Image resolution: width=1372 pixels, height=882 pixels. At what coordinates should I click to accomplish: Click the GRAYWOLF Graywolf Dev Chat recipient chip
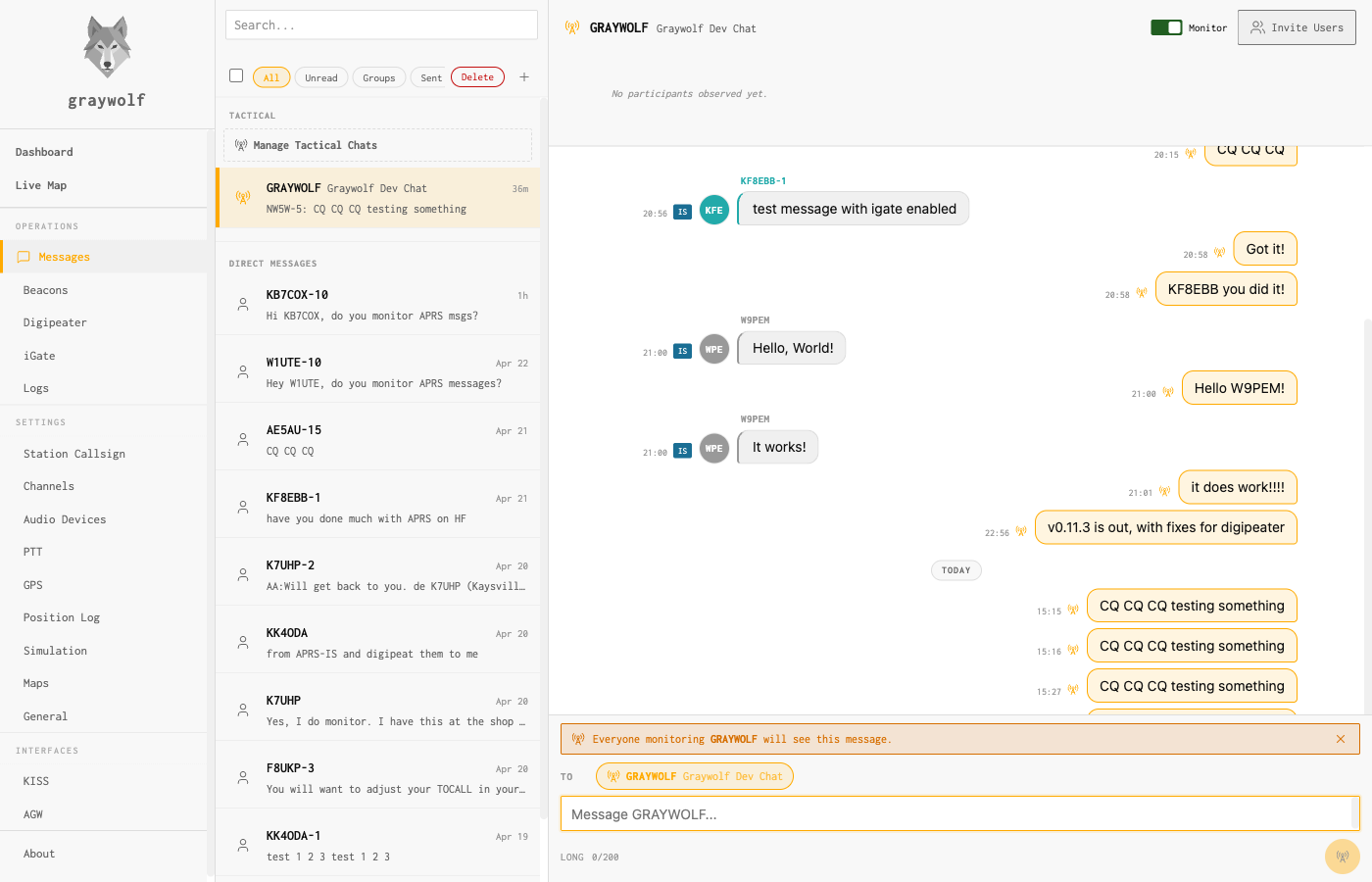click(695, 776)
